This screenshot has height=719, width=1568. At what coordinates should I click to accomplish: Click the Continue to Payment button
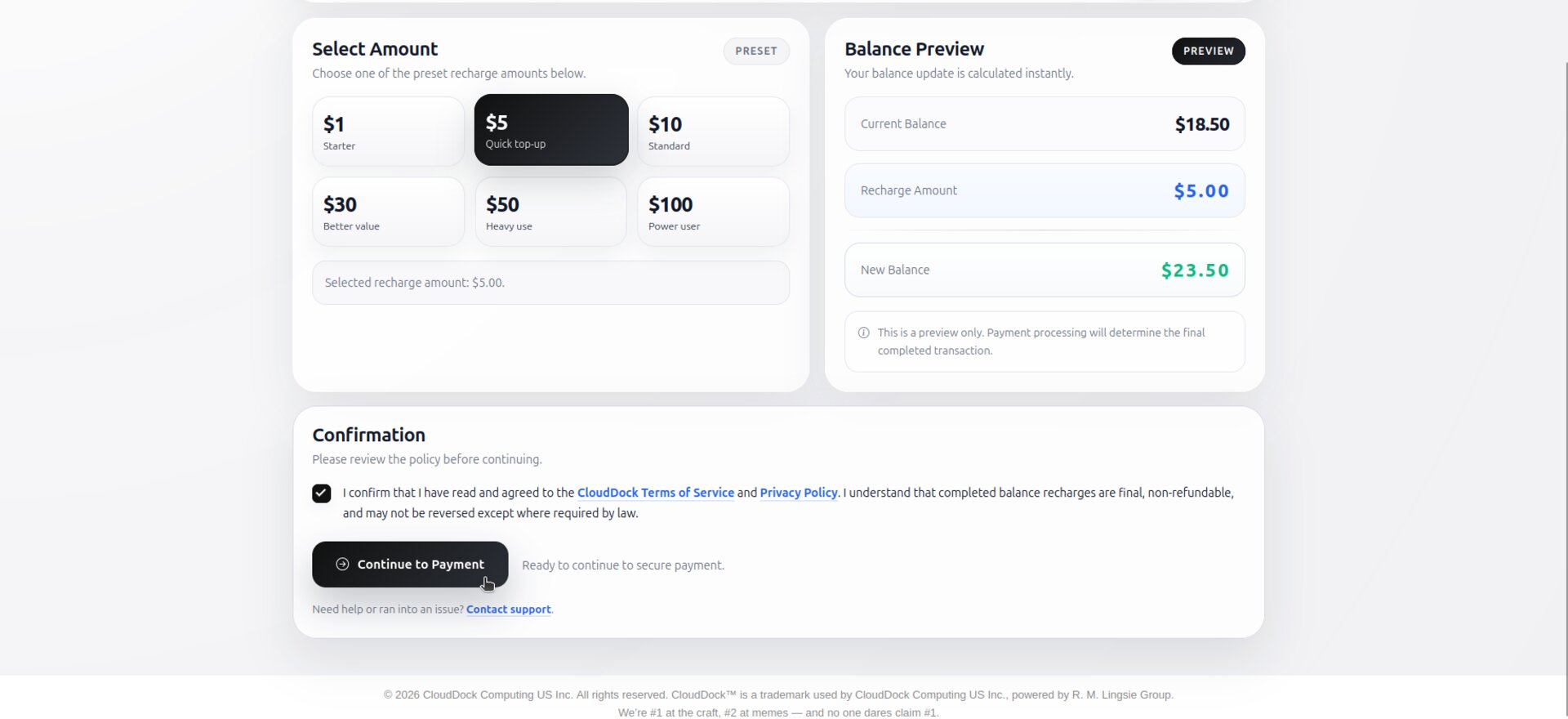coord(410,565)
